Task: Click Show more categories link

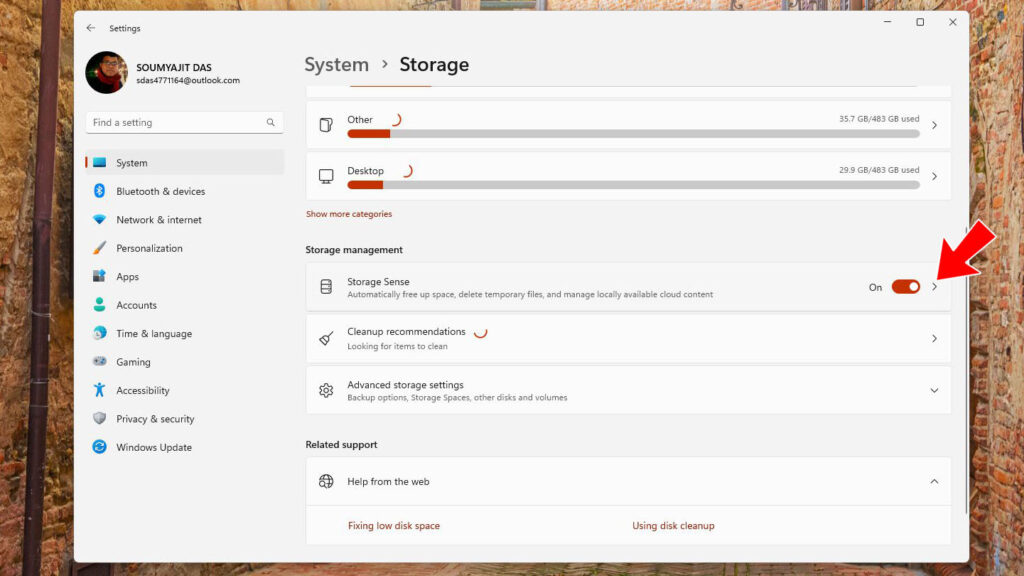Action: tap(349, 214)
